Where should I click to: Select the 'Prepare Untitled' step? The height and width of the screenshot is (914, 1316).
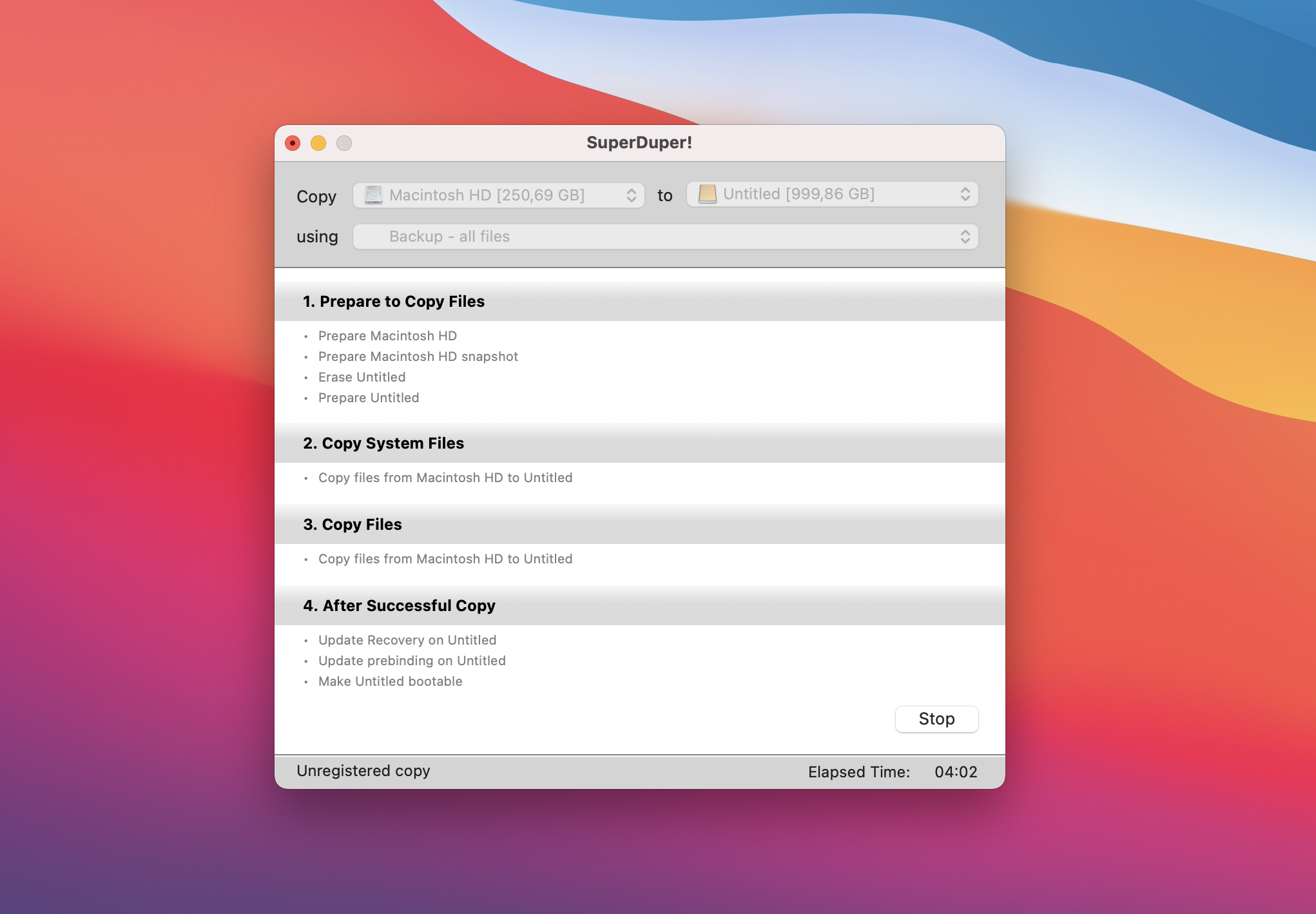click(369, 398)
